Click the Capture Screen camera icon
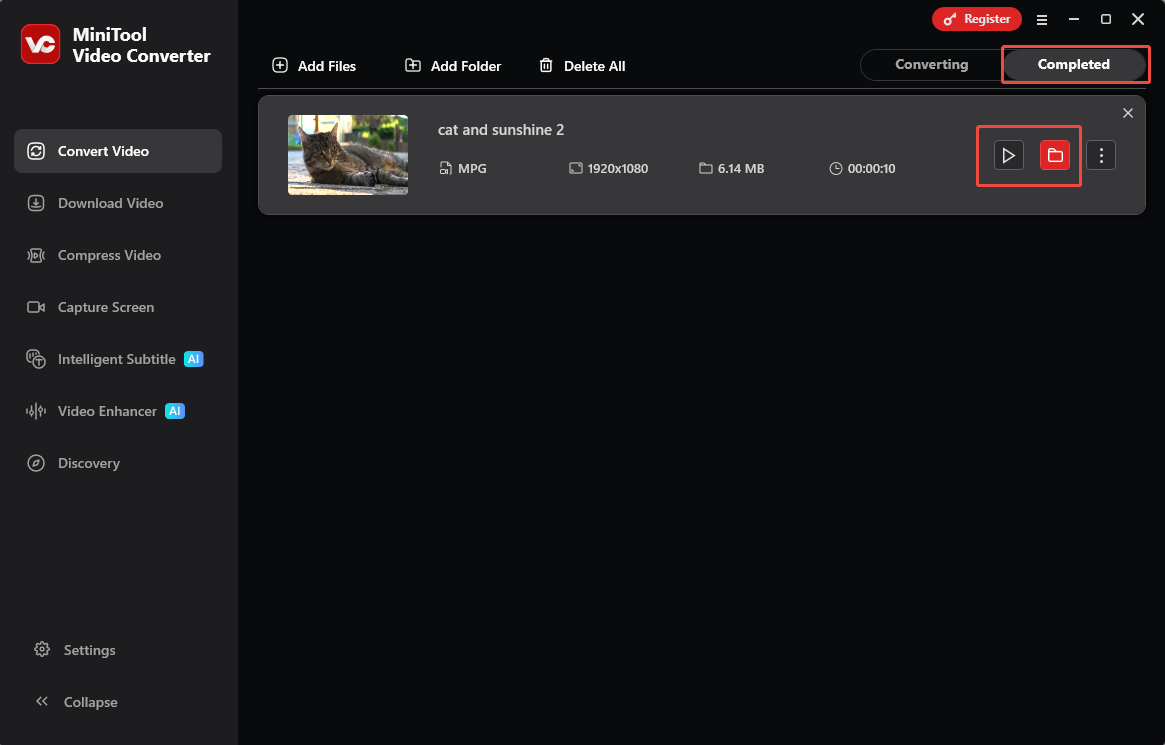 point(36,307)
